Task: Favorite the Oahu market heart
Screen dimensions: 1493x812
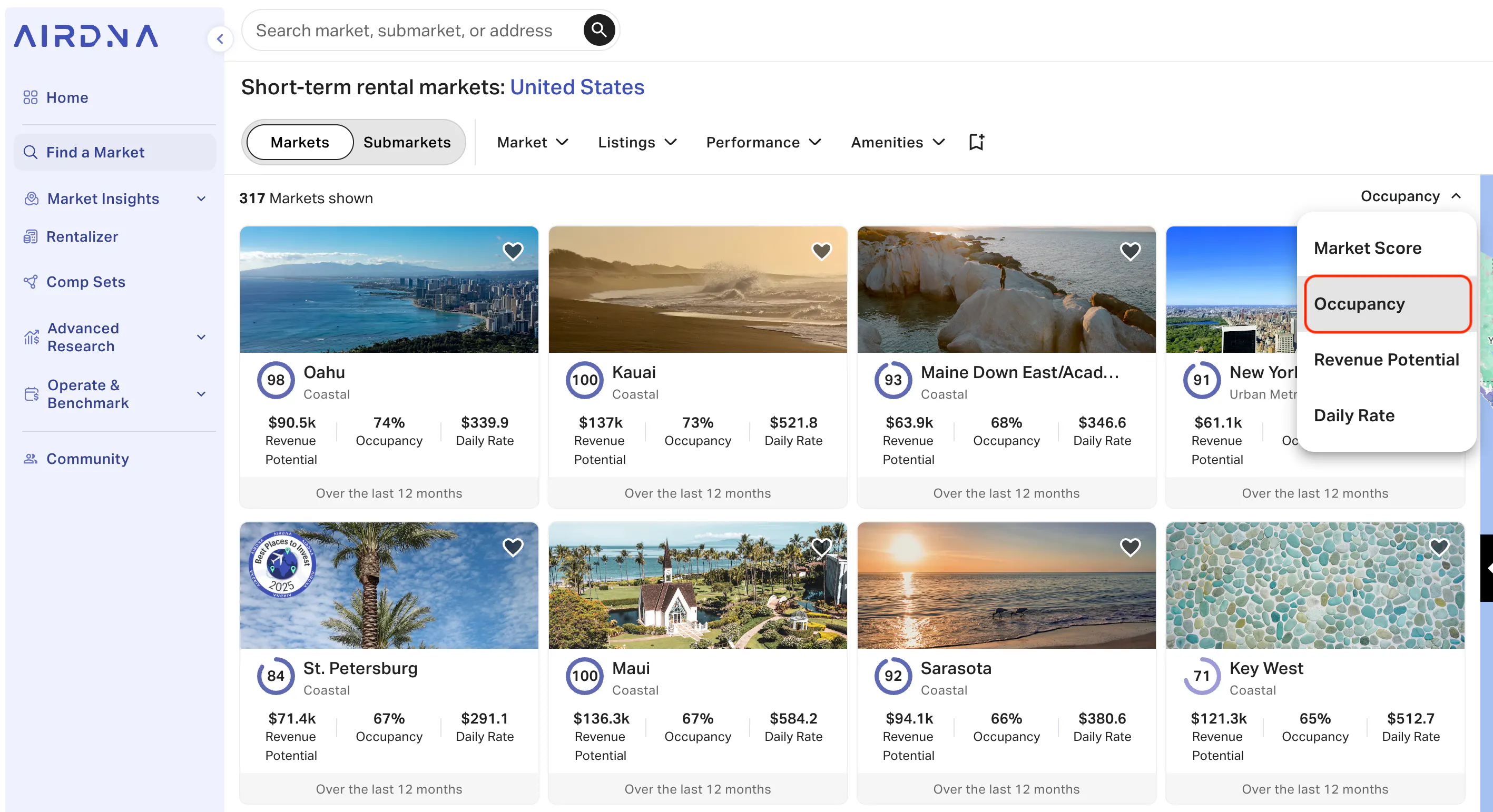Action: click(513, 251)
